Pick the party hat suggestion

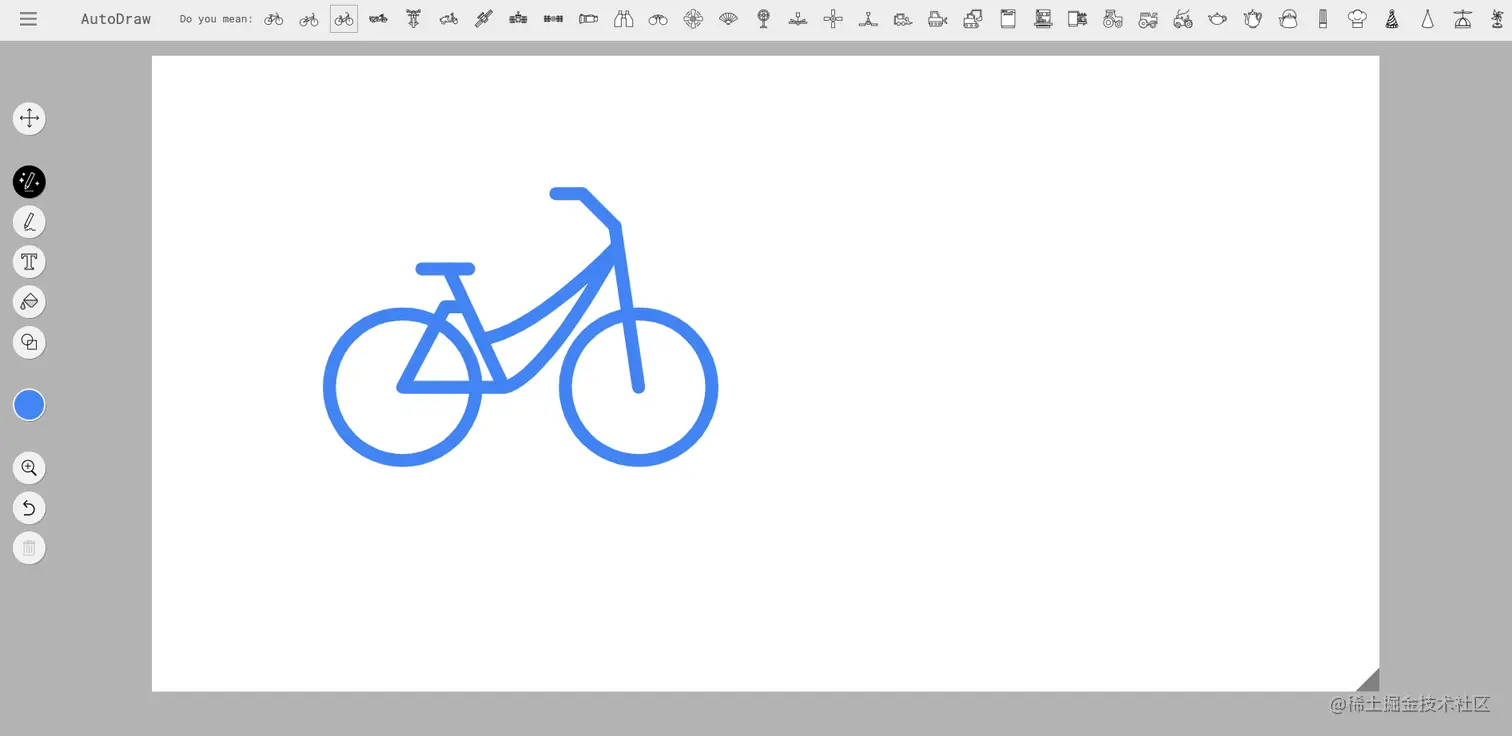1391,18
